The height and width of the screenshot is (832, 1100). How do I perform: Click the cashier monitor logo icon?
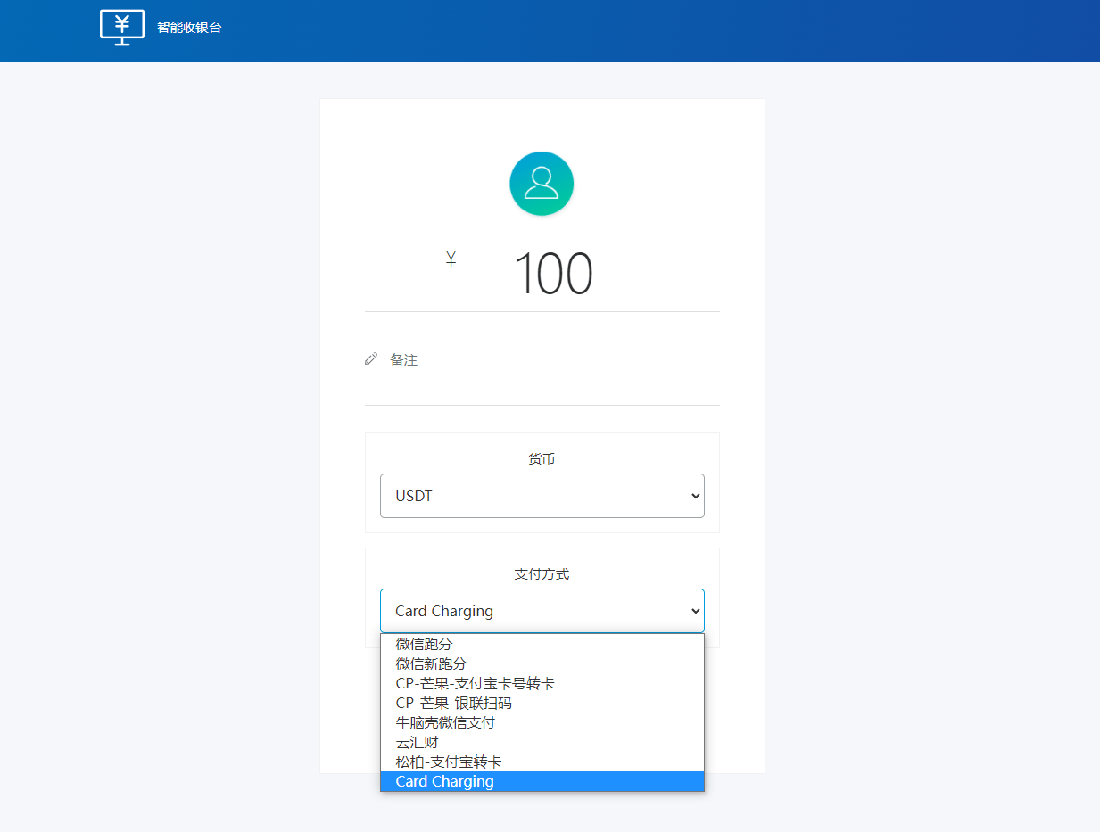click(123, 27)
